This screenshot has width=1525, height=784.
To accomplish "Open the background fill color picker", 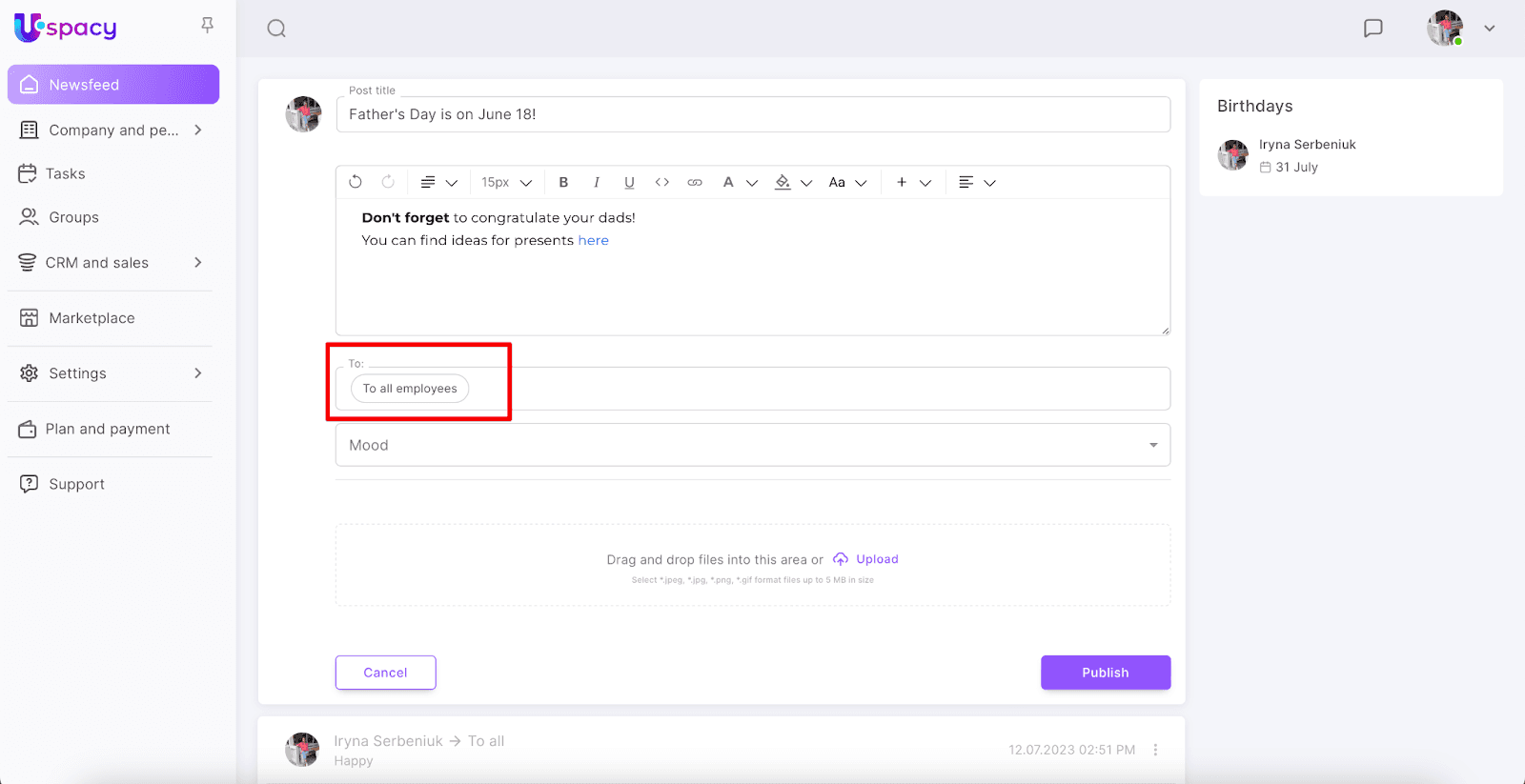I will (783, 182).
